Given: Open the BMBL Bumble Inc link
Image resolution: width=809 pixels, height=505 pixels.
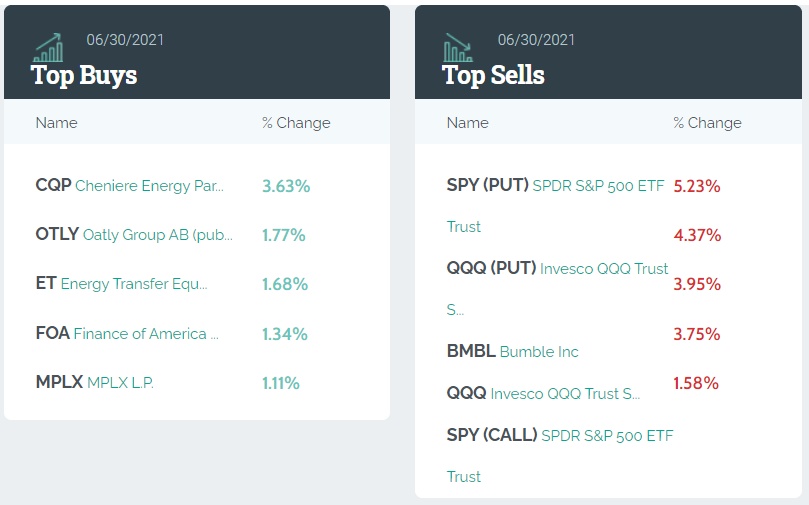Looking at the screenshot, I should [513, 351].
